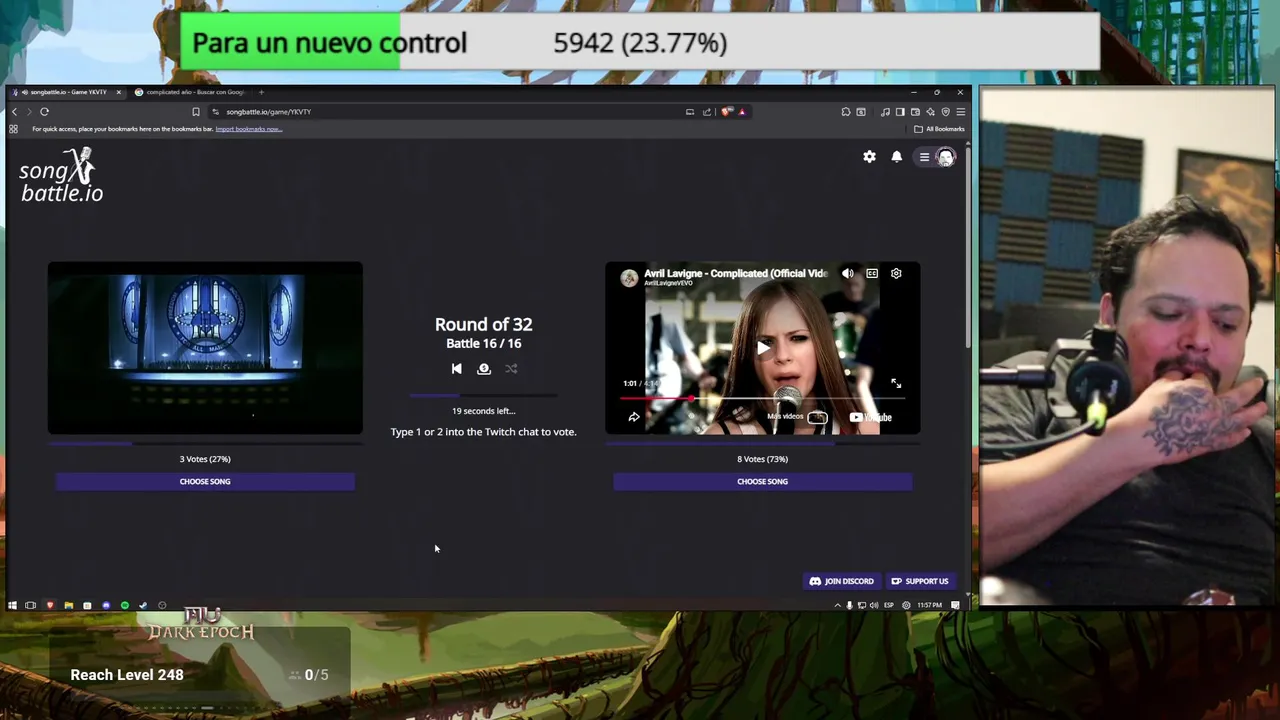Open the volume control in tray
Screen dimensions: 1280x720
(x=874, y=605)
